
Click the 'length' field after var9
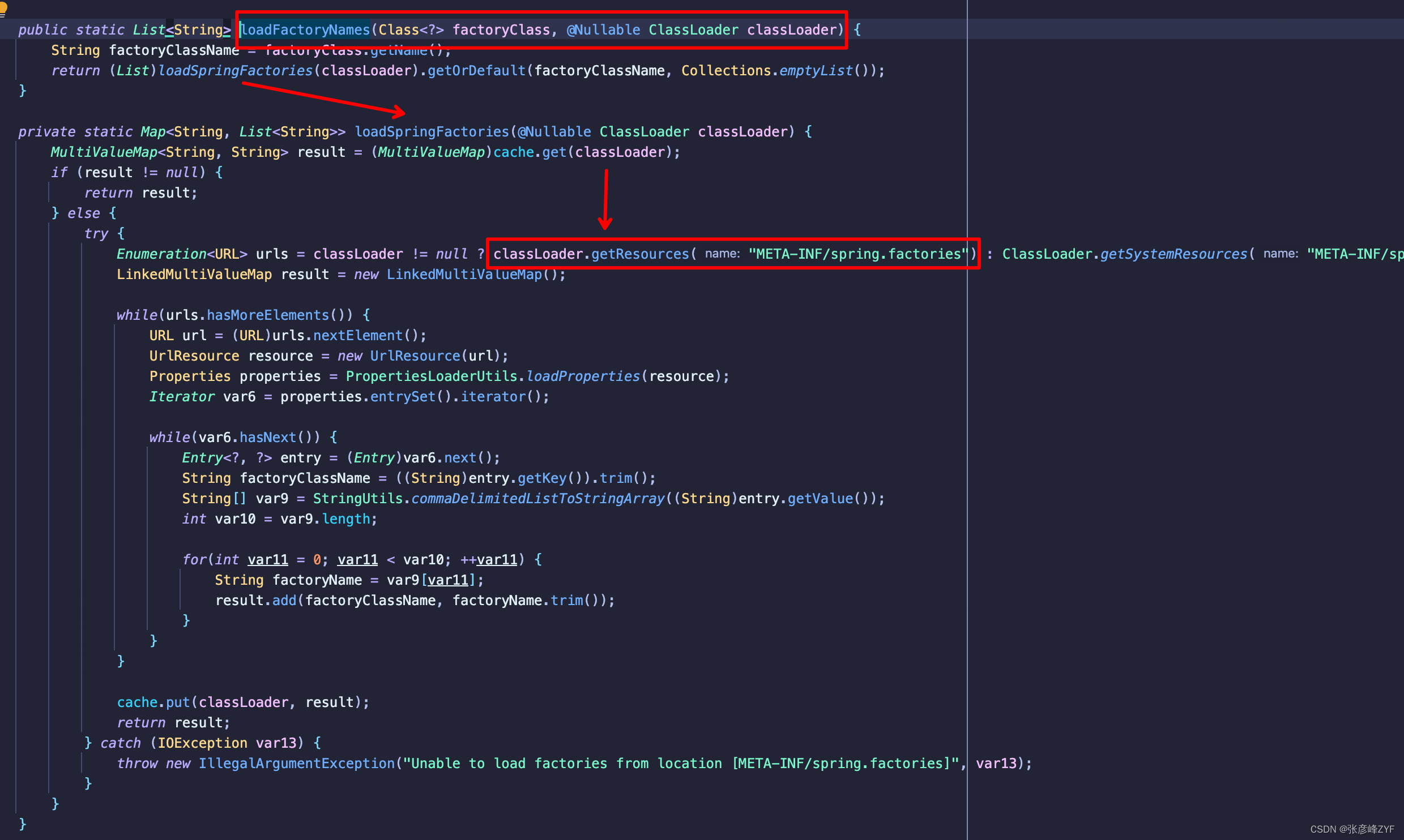coord(346,518)
